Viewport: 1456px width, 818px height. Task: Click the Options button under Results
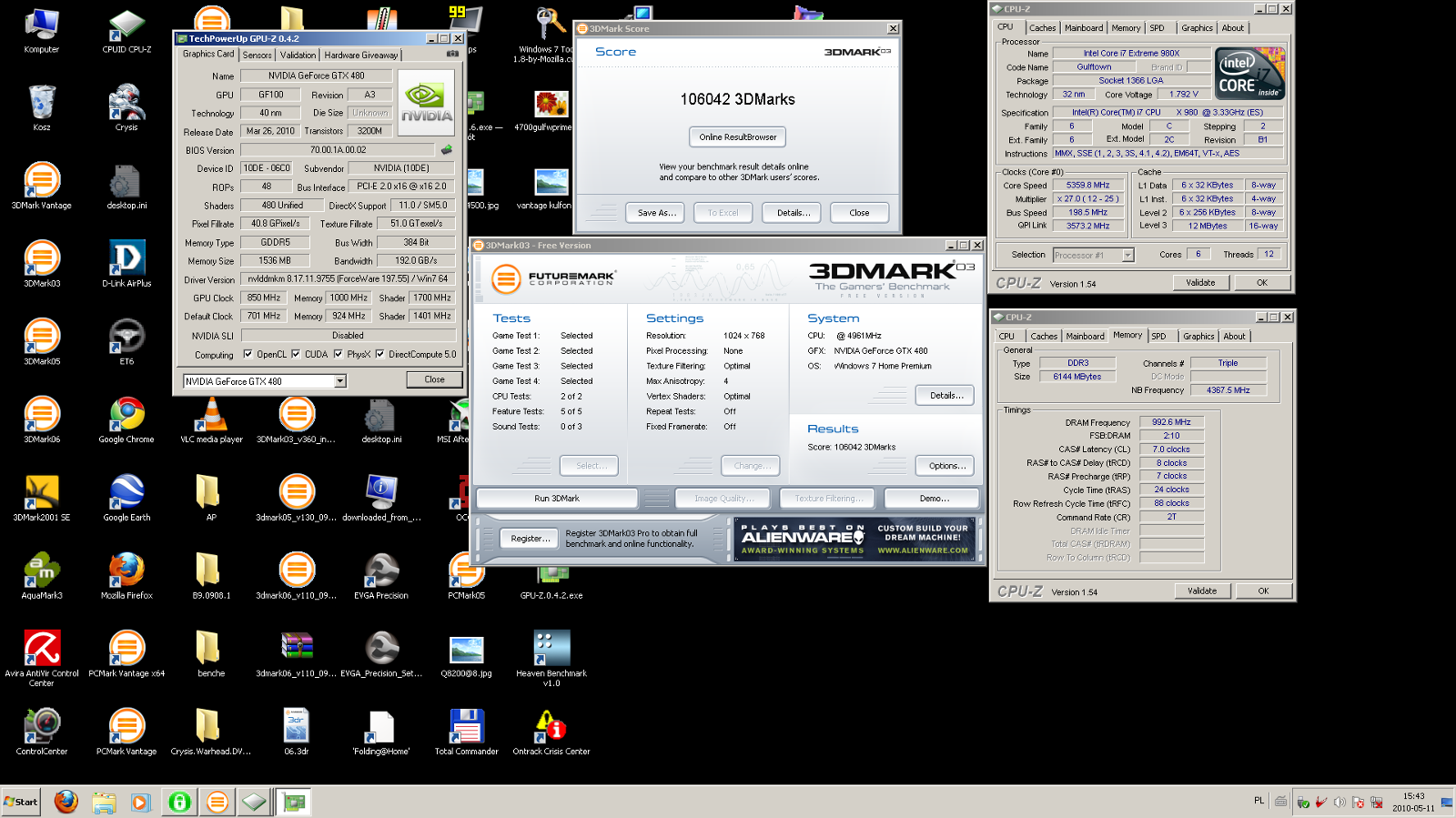click(945, 465)
